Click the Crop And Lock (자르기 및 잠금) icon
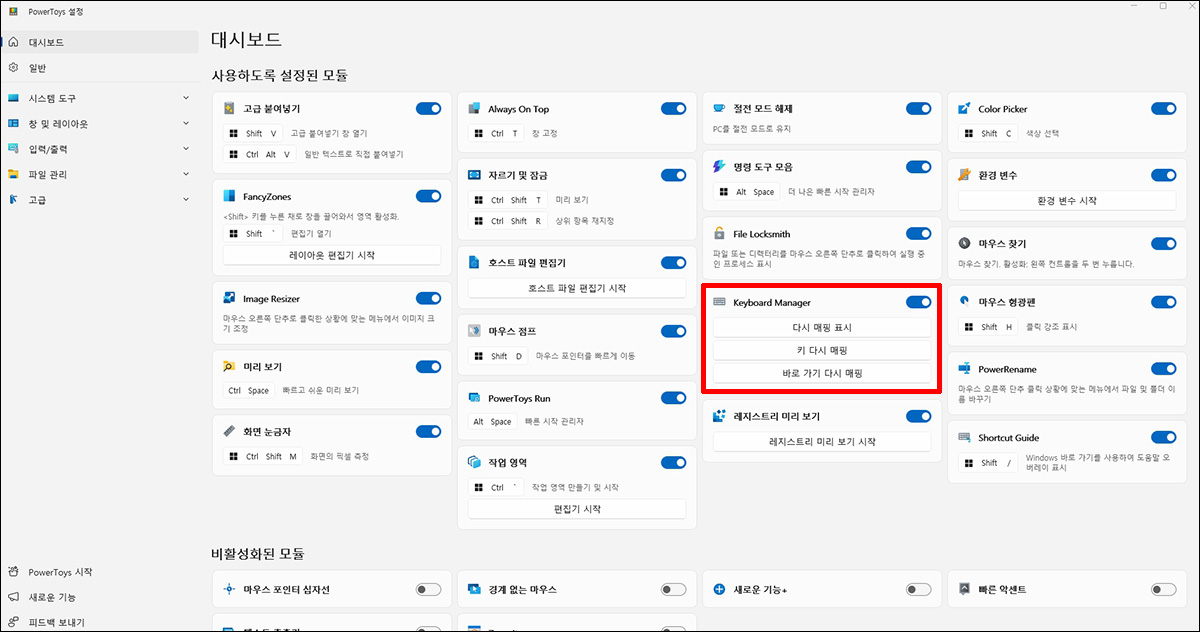The width and height of the screenshot is (1200, 632). tap(474, 175)
